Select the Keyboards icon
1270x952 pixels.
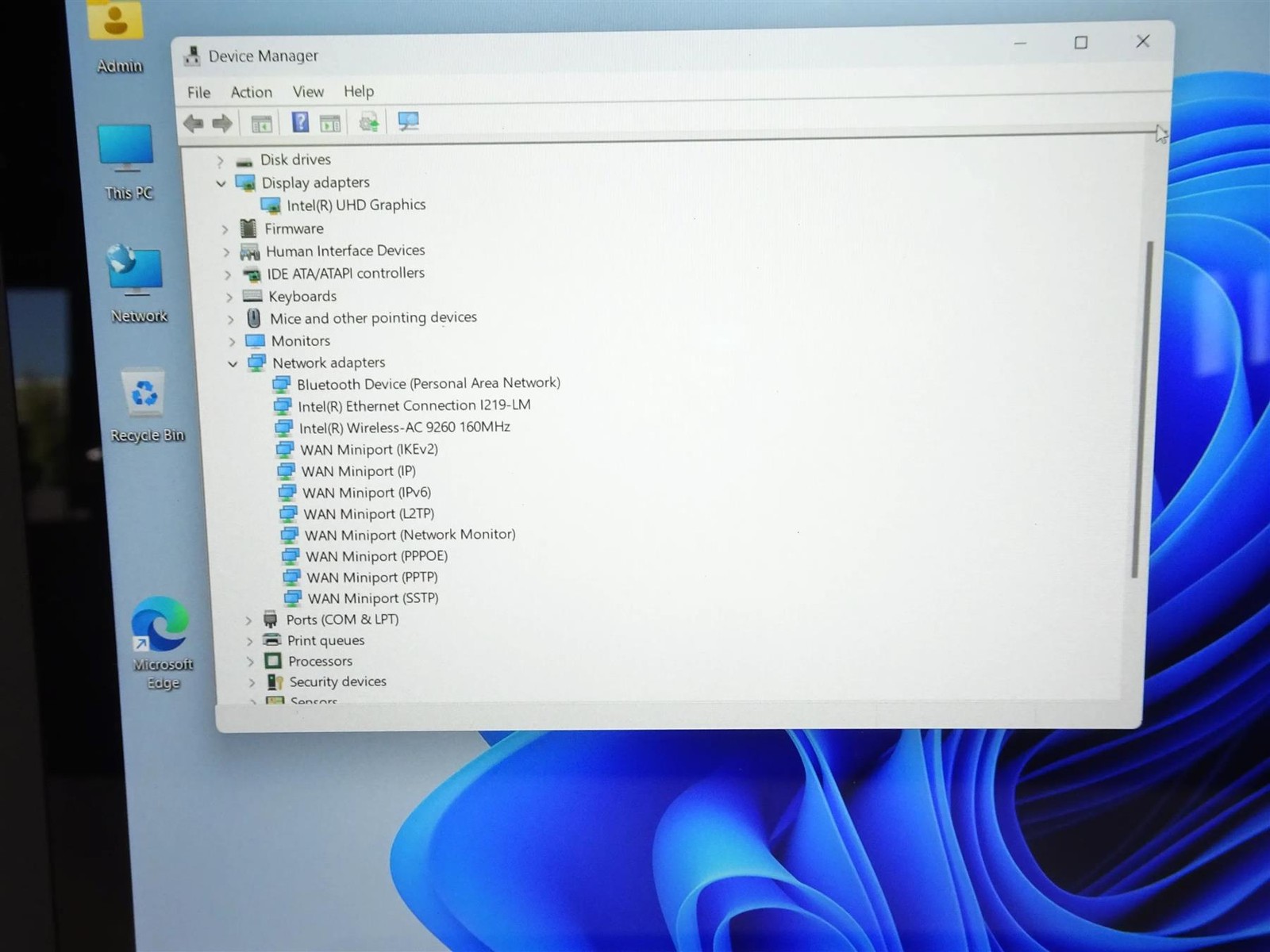pyautogui.click(x=252, y=296)
